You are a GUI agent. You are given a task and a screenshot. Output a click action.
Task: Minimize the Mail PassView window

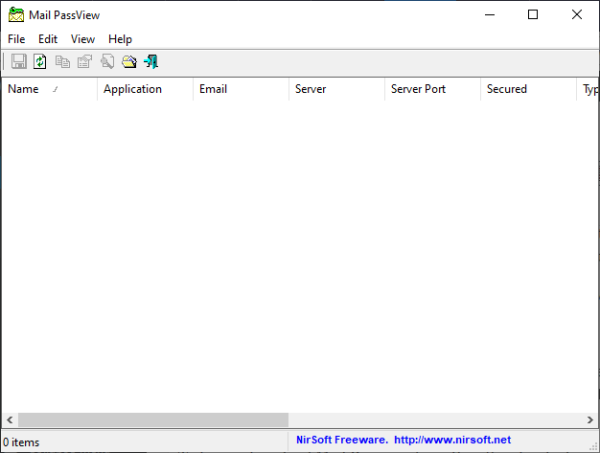point(490,15)
